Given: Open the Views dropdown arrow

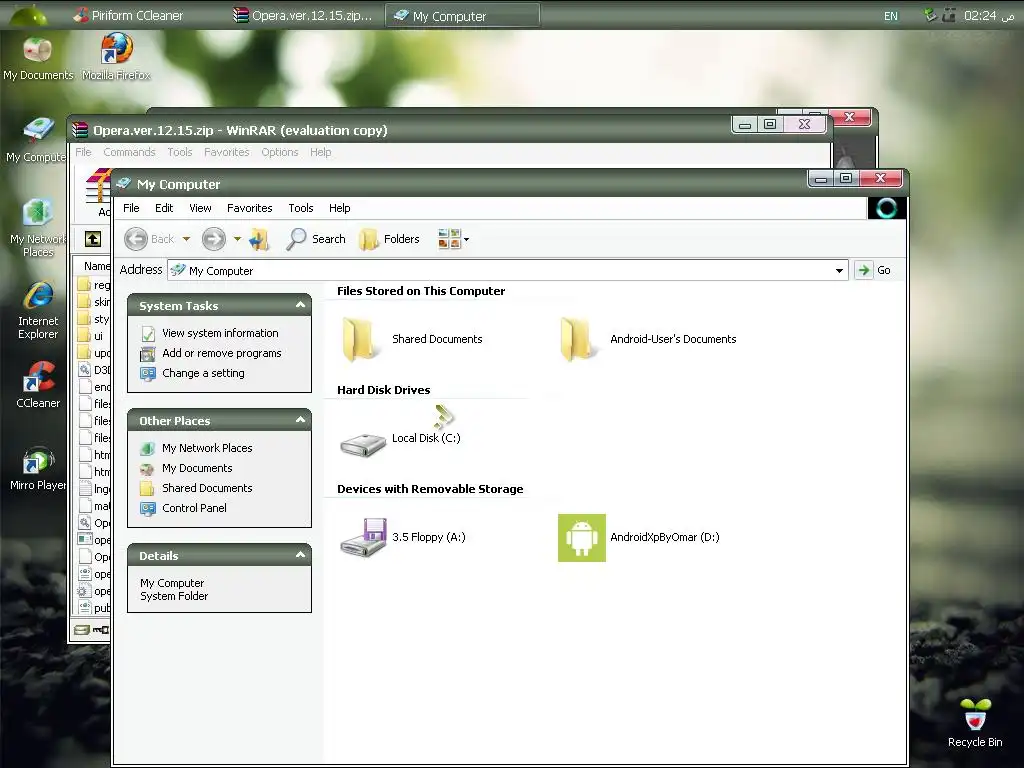Looking at the screenshot, I should click(x=466, y=239).
